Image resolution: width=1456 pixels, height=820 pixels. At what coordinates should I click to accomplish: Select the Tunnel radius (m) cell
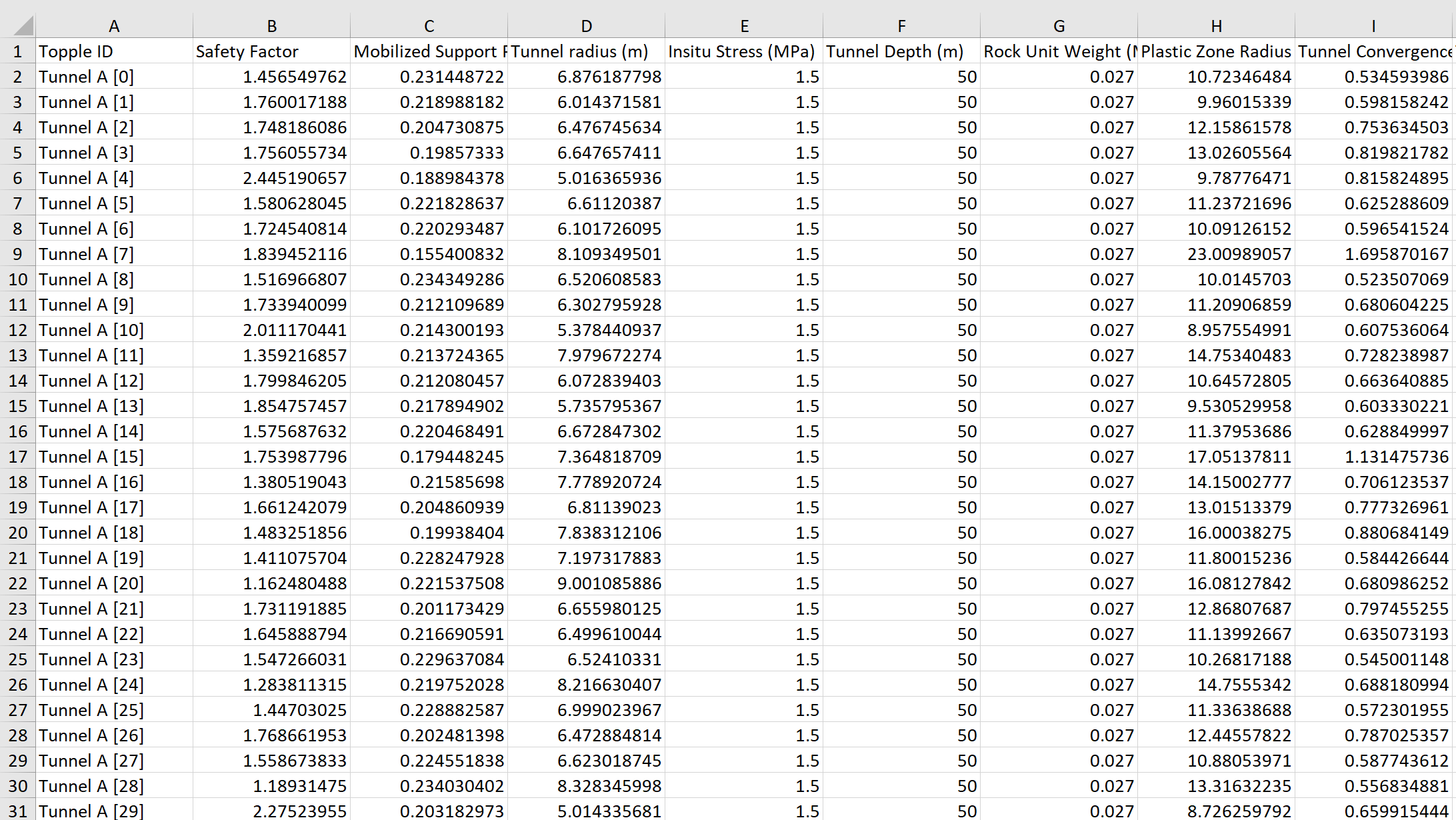(586, 51)
